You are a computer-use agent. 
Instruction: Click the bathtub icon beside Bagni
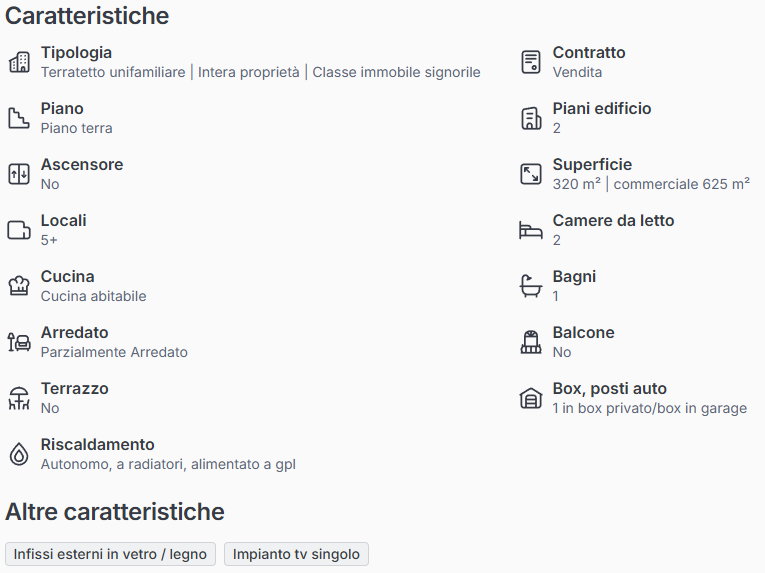(531, 286)
